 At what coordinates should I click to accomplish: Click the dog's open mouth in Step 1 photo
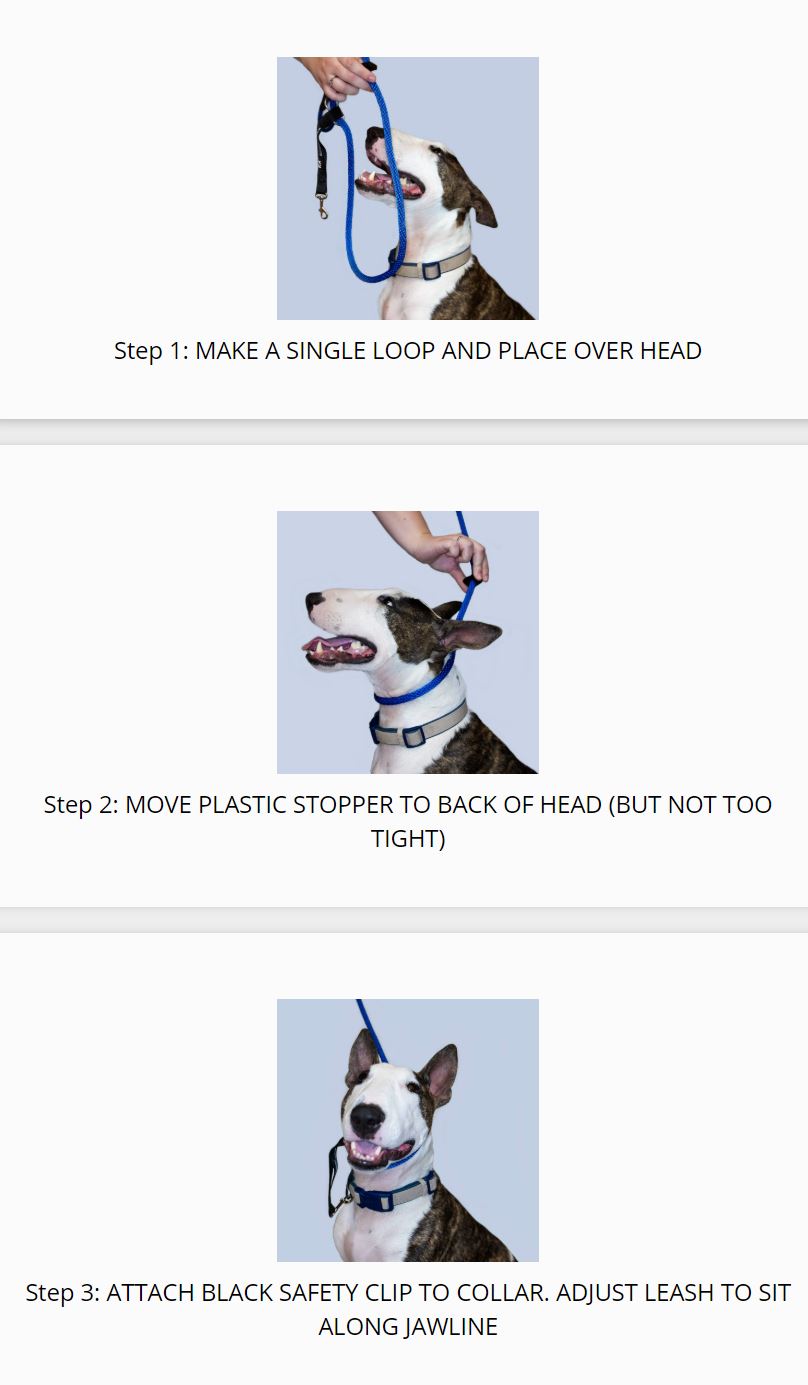point(390,182)
